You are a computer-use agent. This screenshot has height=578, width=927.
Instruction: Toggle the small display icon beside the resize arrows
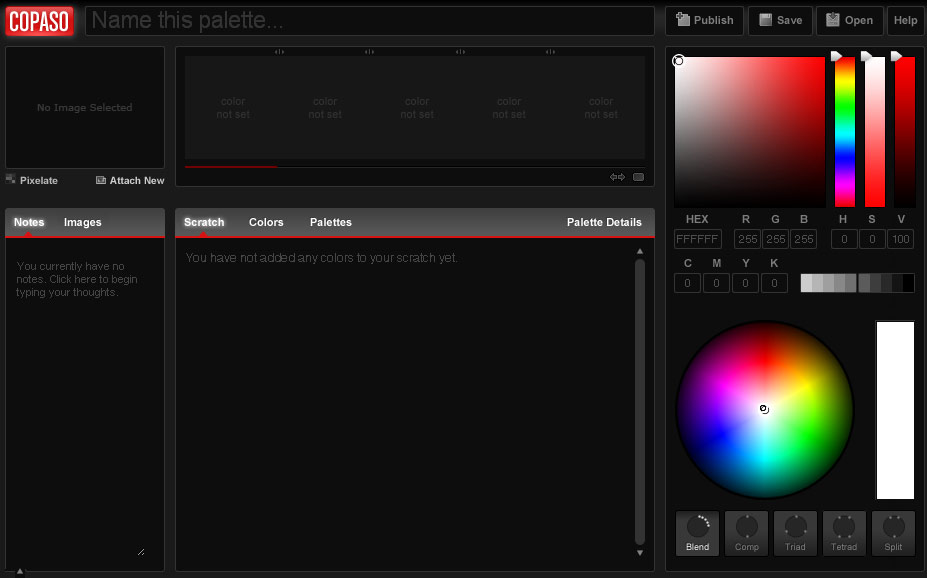(638, 175)
